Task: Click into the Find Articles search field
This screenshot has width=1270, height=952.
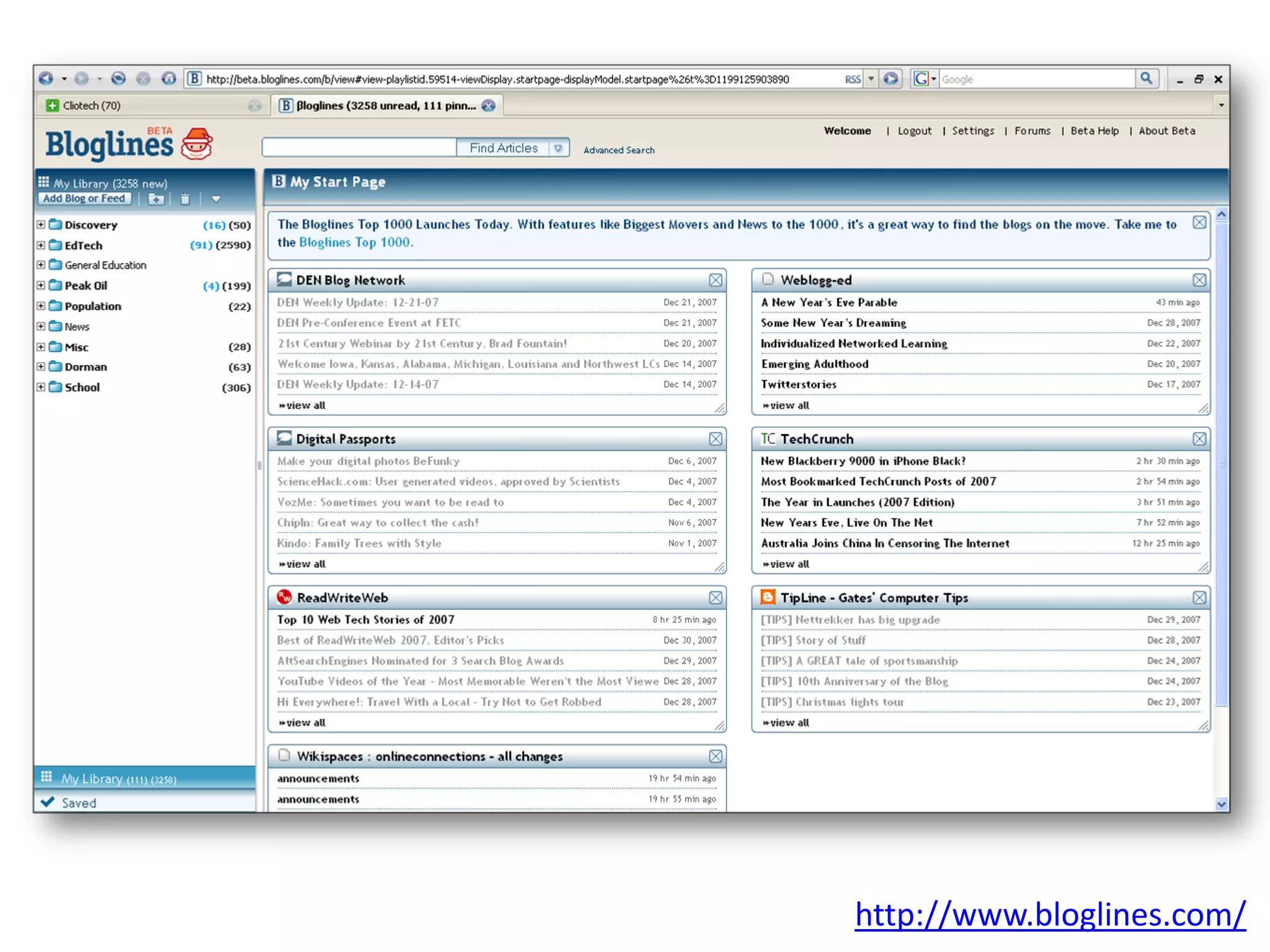Action: pyautogui.click(x=359, y=148)
